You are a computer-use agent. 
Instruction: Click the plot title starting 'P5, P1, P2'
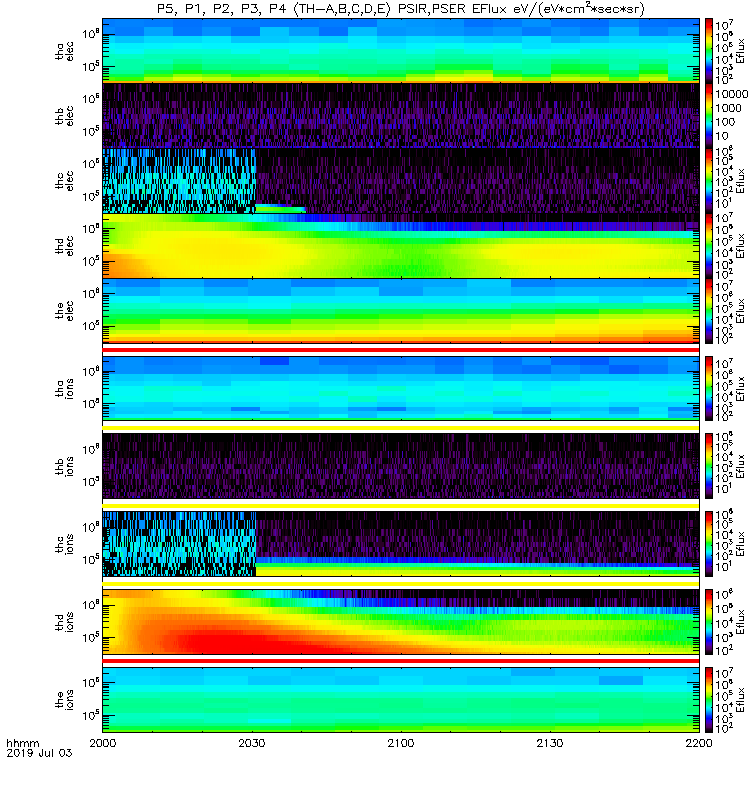coord(401,9)
